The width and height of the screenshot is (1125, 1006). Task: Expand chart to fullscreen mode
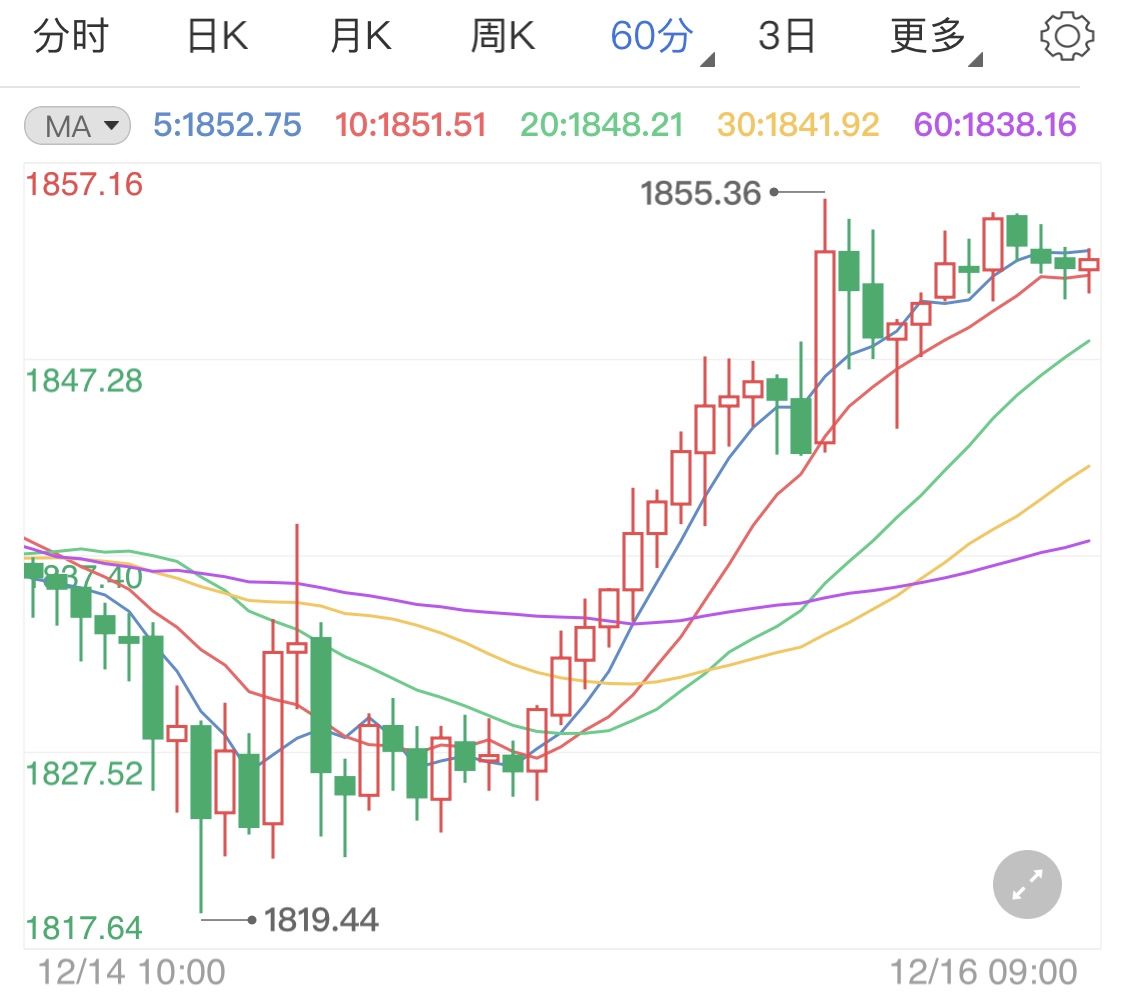[x=1026, y=884]
